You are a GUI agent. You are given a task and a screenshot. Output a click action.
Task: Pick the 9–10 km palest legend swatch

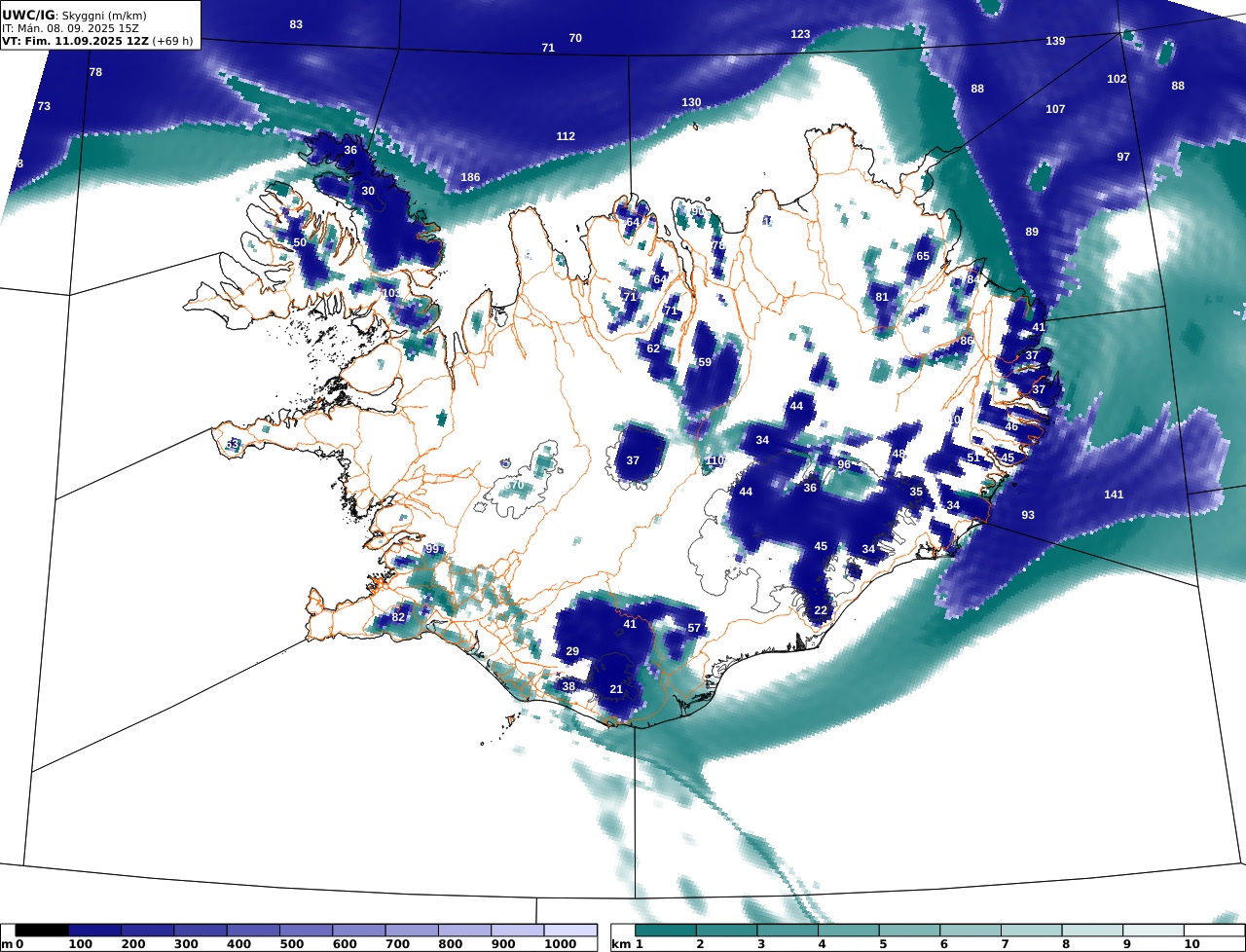[x=1154, y=931]
